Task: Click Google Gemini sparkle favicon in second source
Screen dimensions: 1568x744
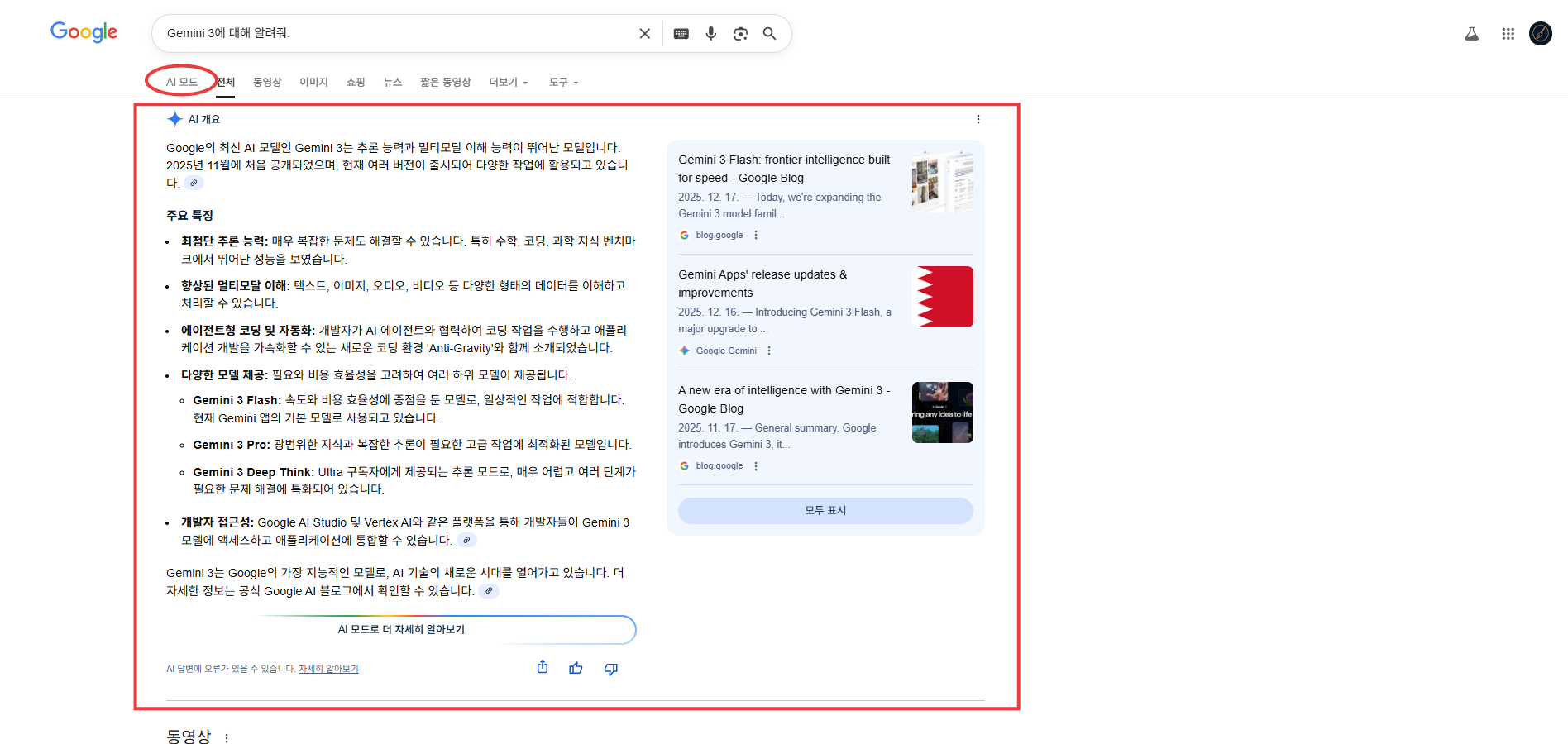Action: pyautogui.click(x=685, y=351)
